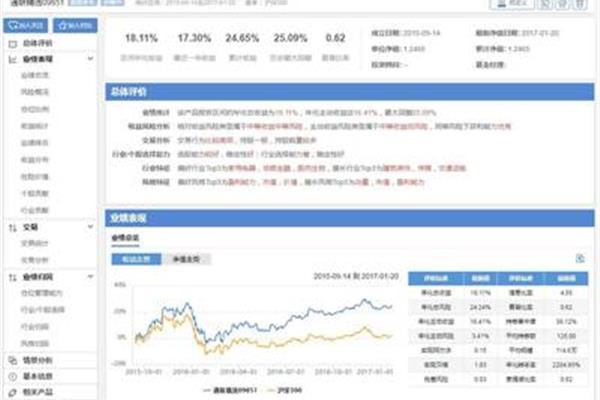Image resolution: width=600 pixels, height=400 pixels.
Task: Open 相关产品 from the sidebar
Action: click(x=38, y=392)
